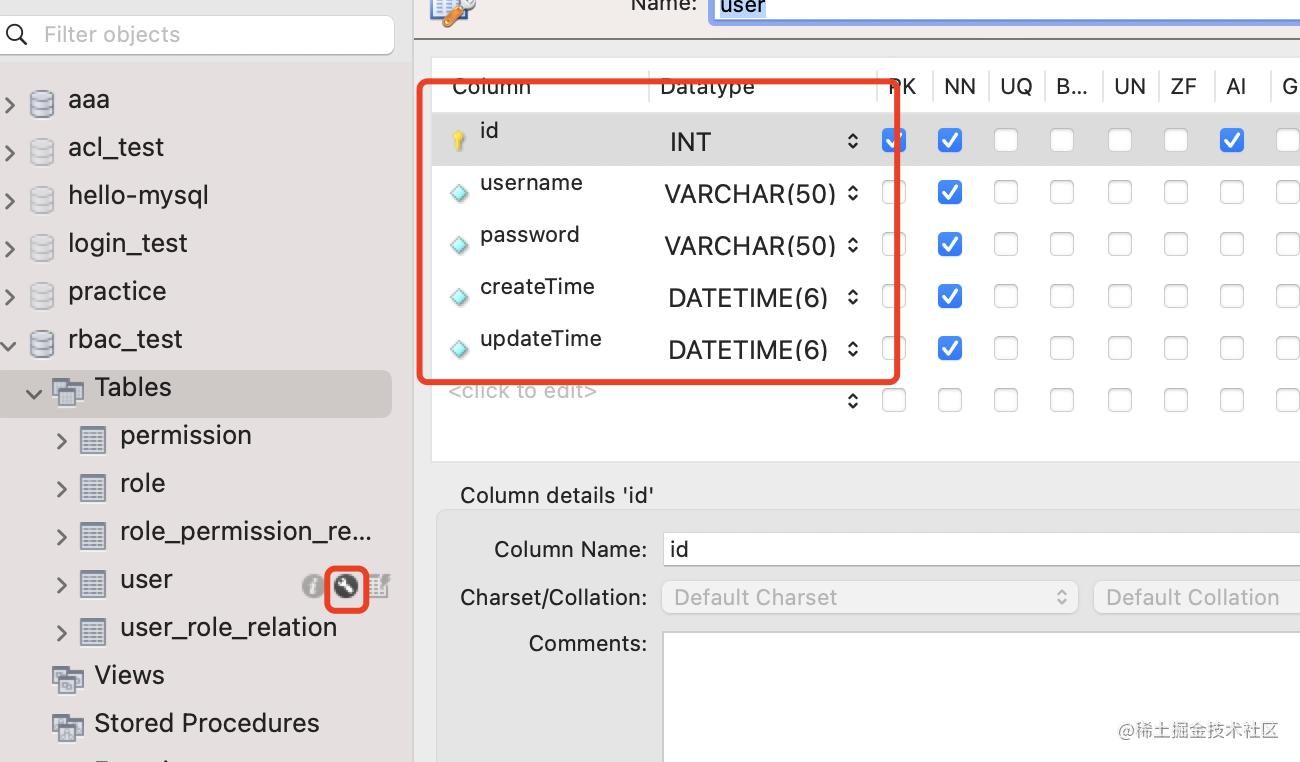1300x762 pixels.
Task: Click the aaa database cylinder icon
Action: tap(42, 102)
